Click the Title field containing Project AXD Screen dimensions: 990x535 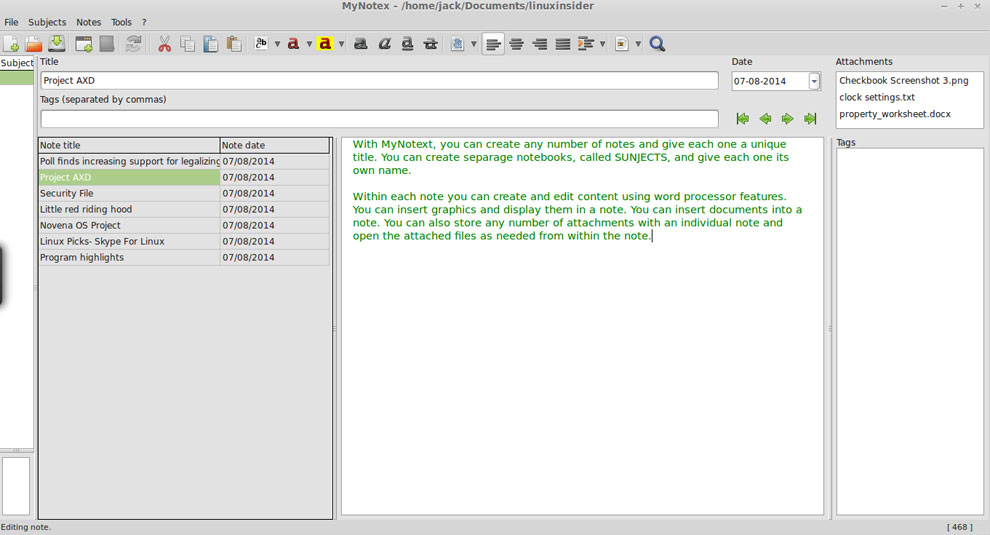[379, 80]
